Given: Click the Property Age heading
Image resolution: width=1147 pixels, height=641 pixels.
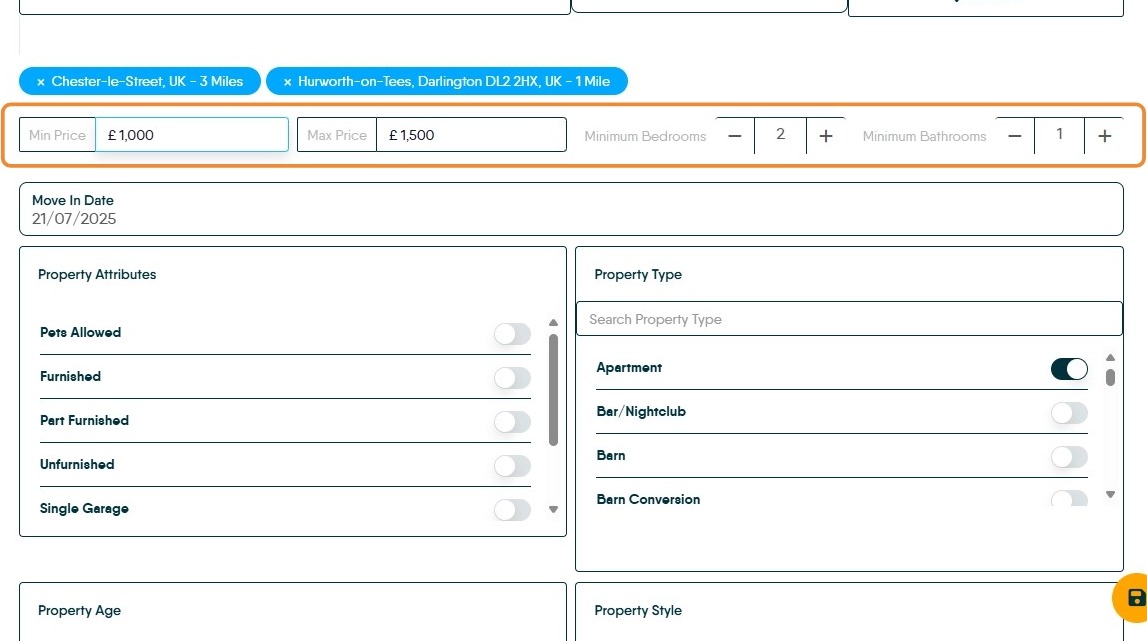Looking at the screenshot, I should pos(79,610).
